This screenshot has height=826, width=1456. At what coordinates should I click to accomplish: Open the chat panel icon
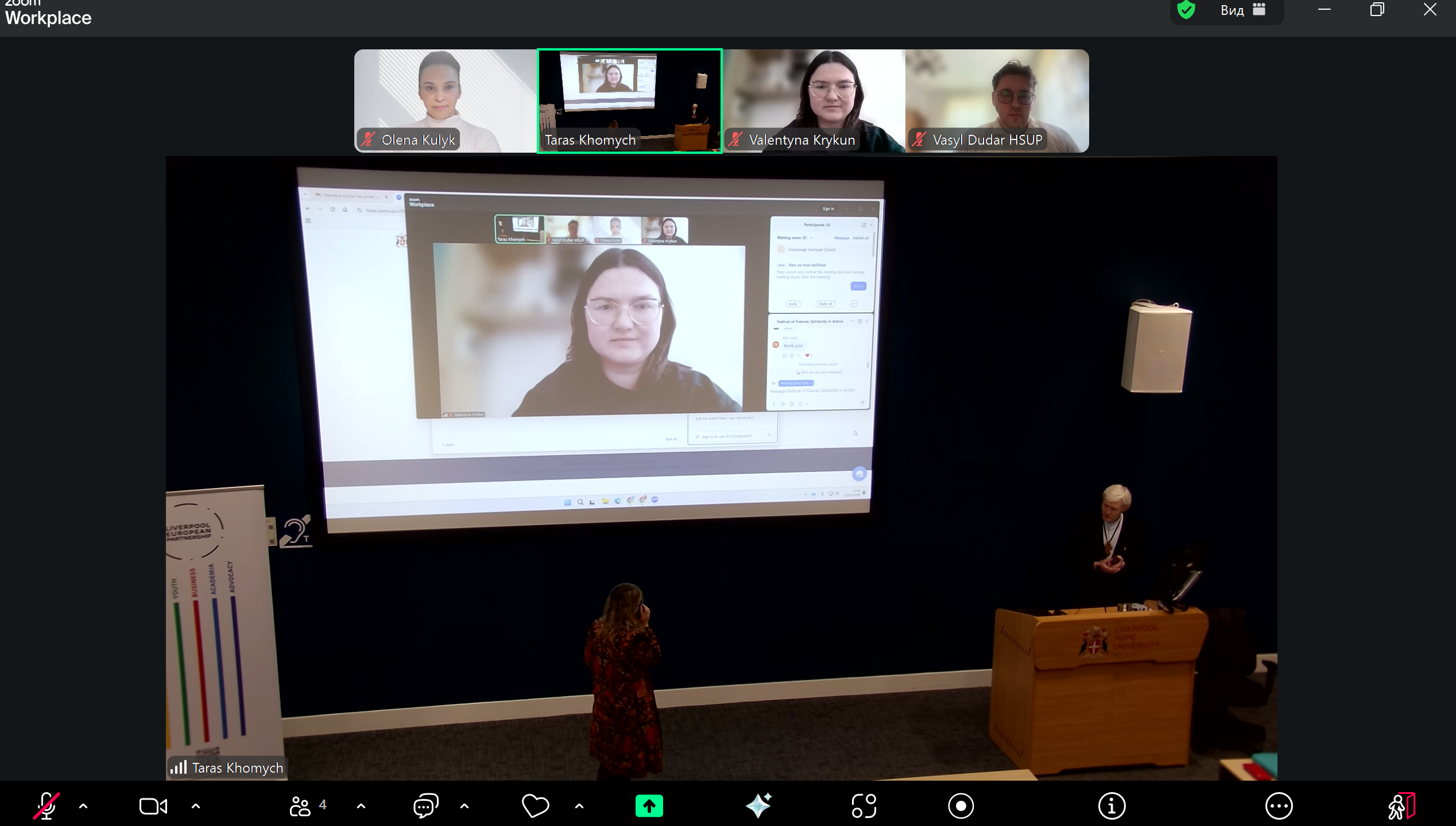pos(425,806)
